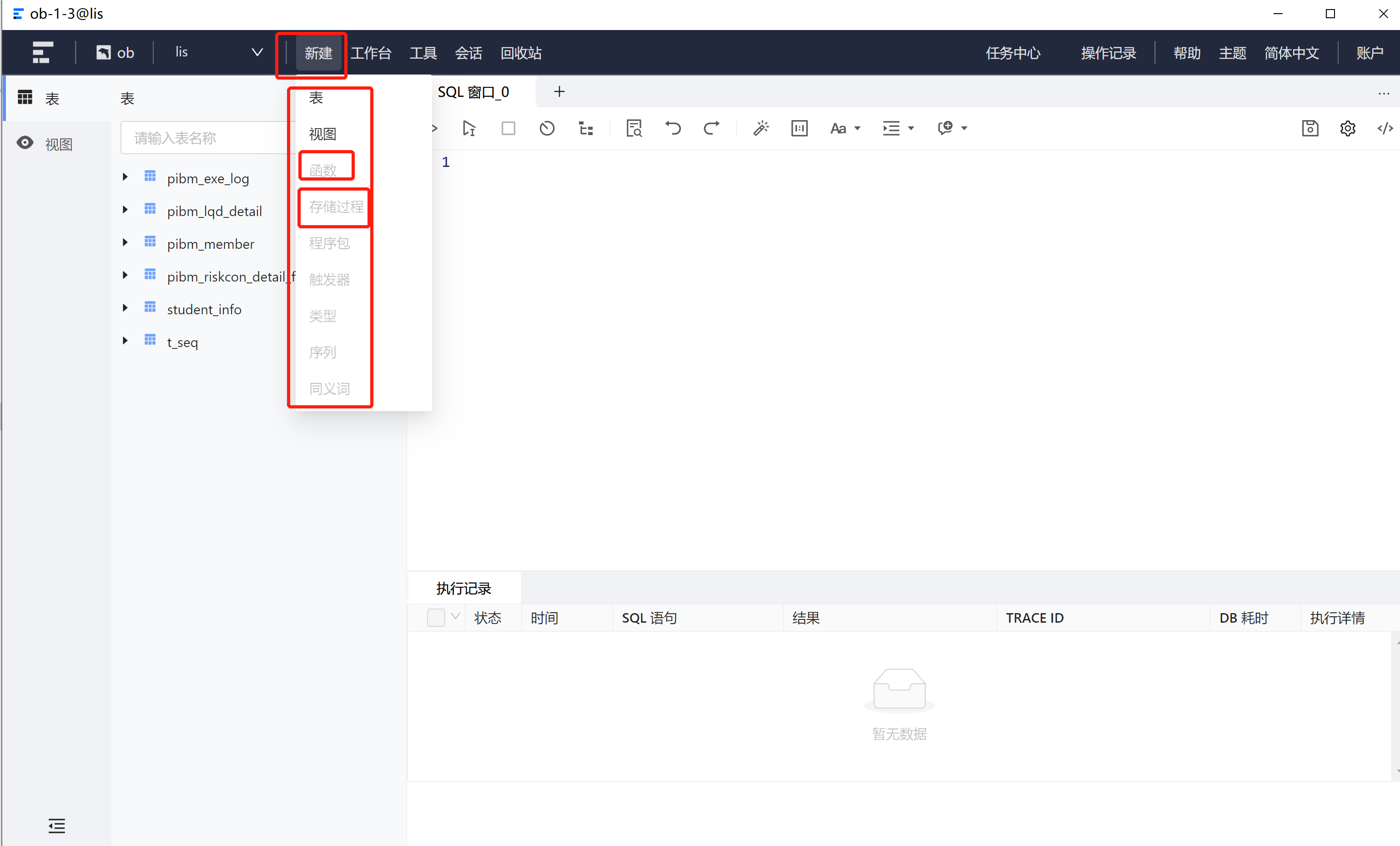The image size is (1400, 846).
Task: Select 存储过程 from the 新建 menu
Action: tap(335, 207)
